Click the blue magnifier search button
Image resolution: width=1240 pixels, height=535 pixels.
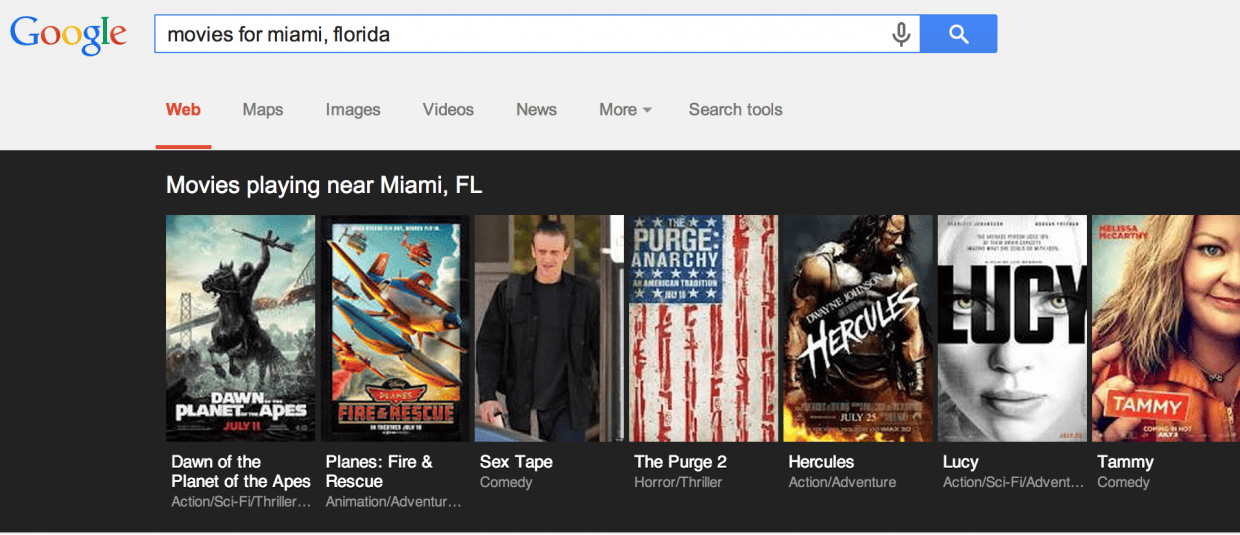(958, 34)
